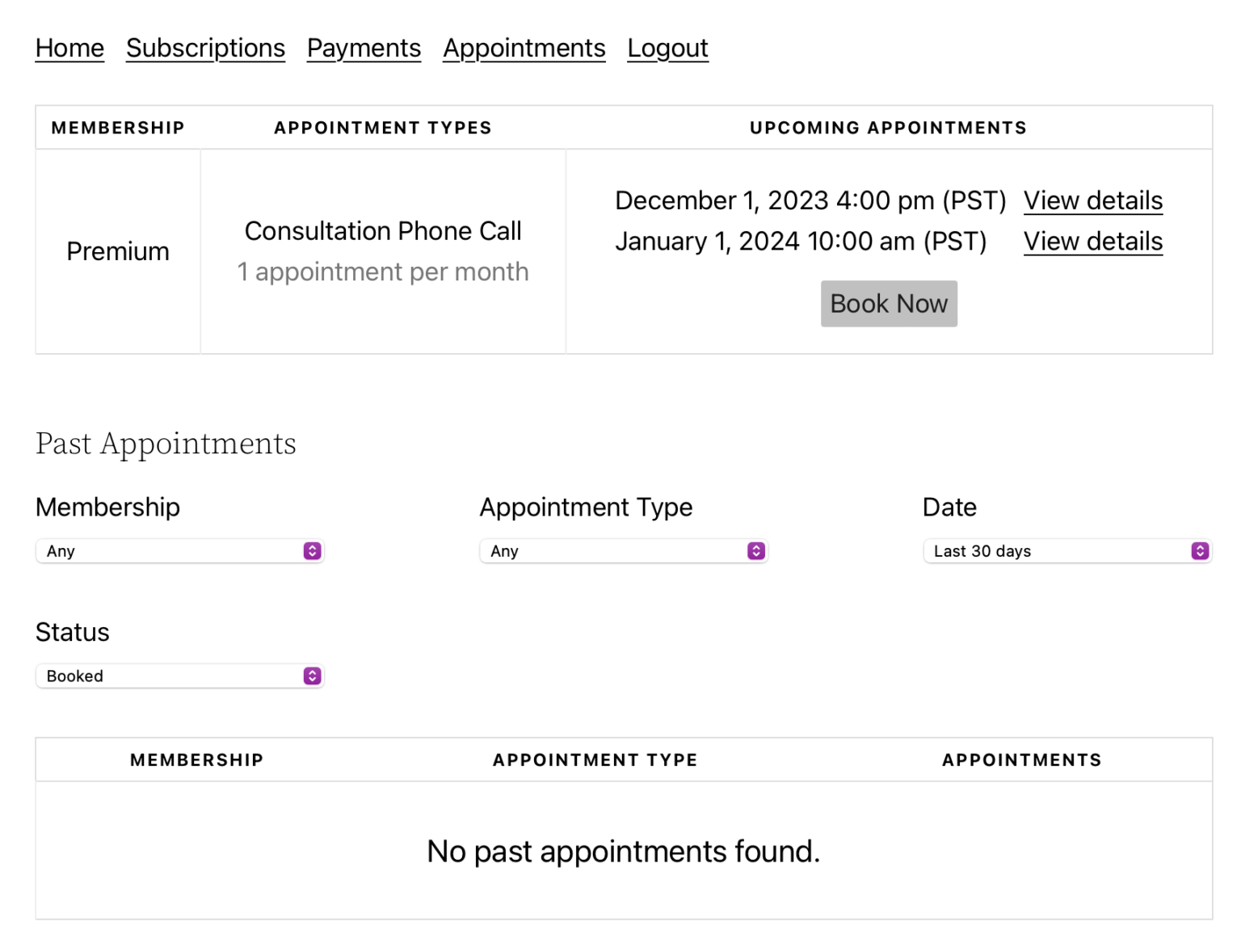
Task: Open the Subscriptions page
Action: point(205,48)
